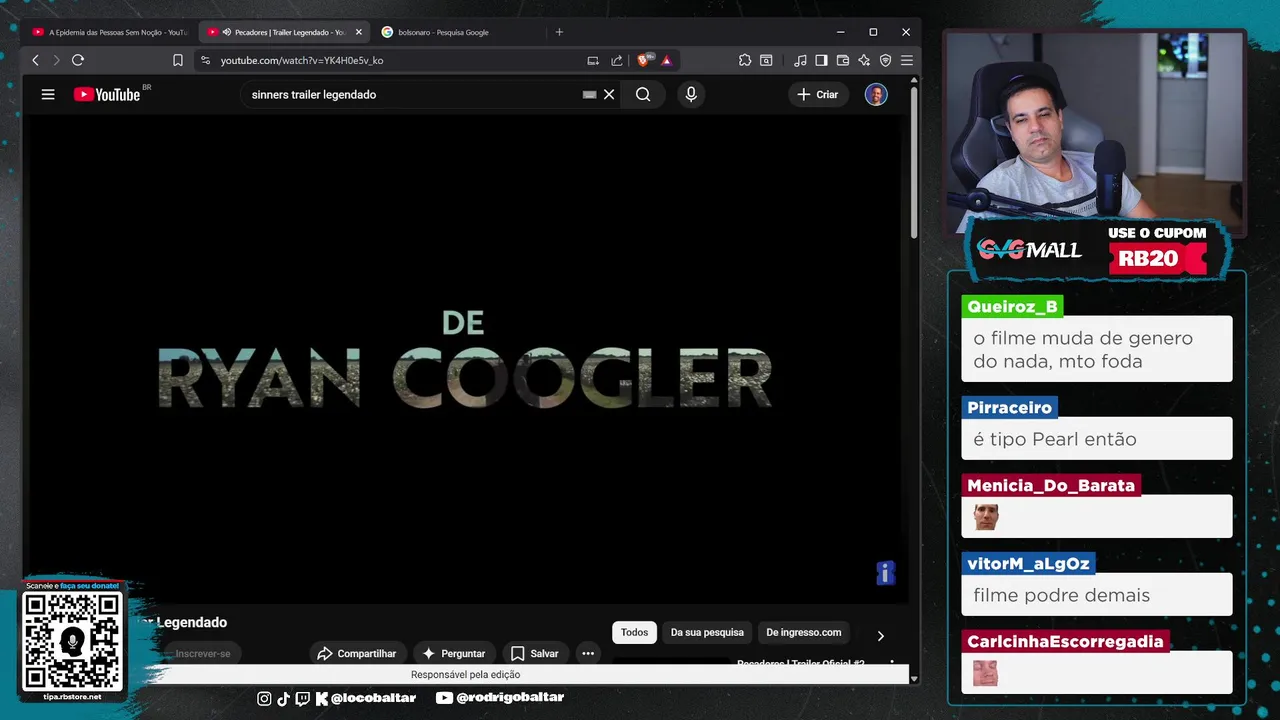The width and height of the screenshot is (1280, 720).
Task: Click the Perguntar ask button
Action: point(454,653)
